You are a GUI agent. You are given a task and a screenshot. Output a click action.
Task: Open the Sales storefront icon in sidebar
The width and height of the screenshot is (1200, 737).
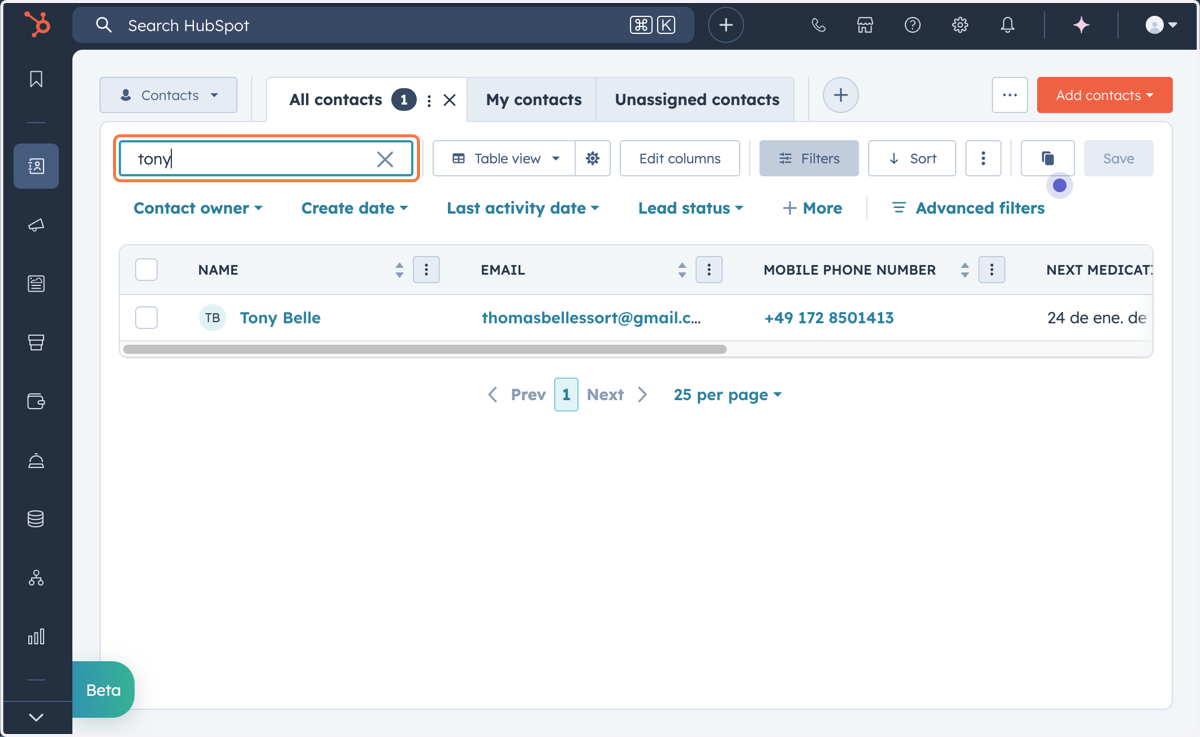point(36,343)
